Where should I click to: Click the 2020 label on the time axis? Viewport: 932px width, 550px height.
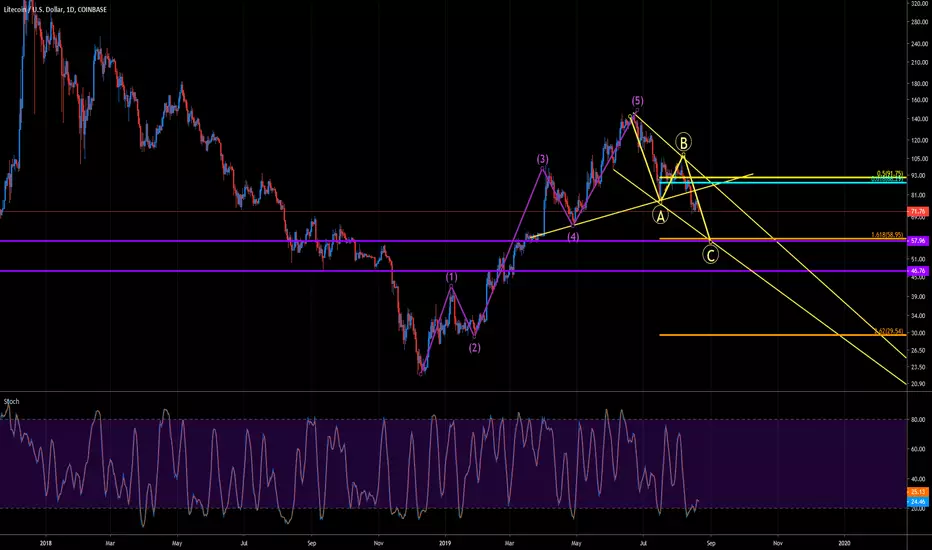(844, 543)
